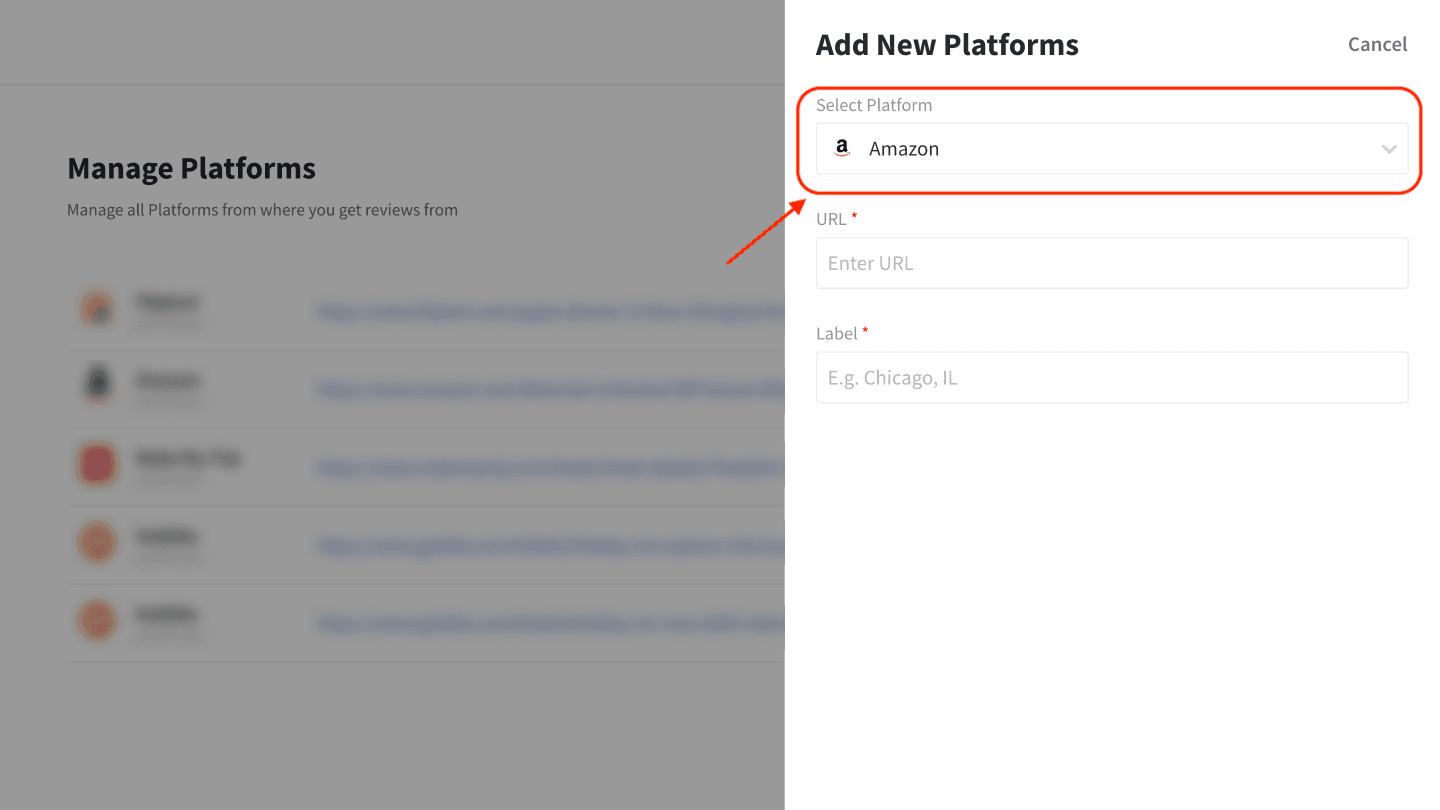Click the Manage Platforms page heading

coord(191,168)
